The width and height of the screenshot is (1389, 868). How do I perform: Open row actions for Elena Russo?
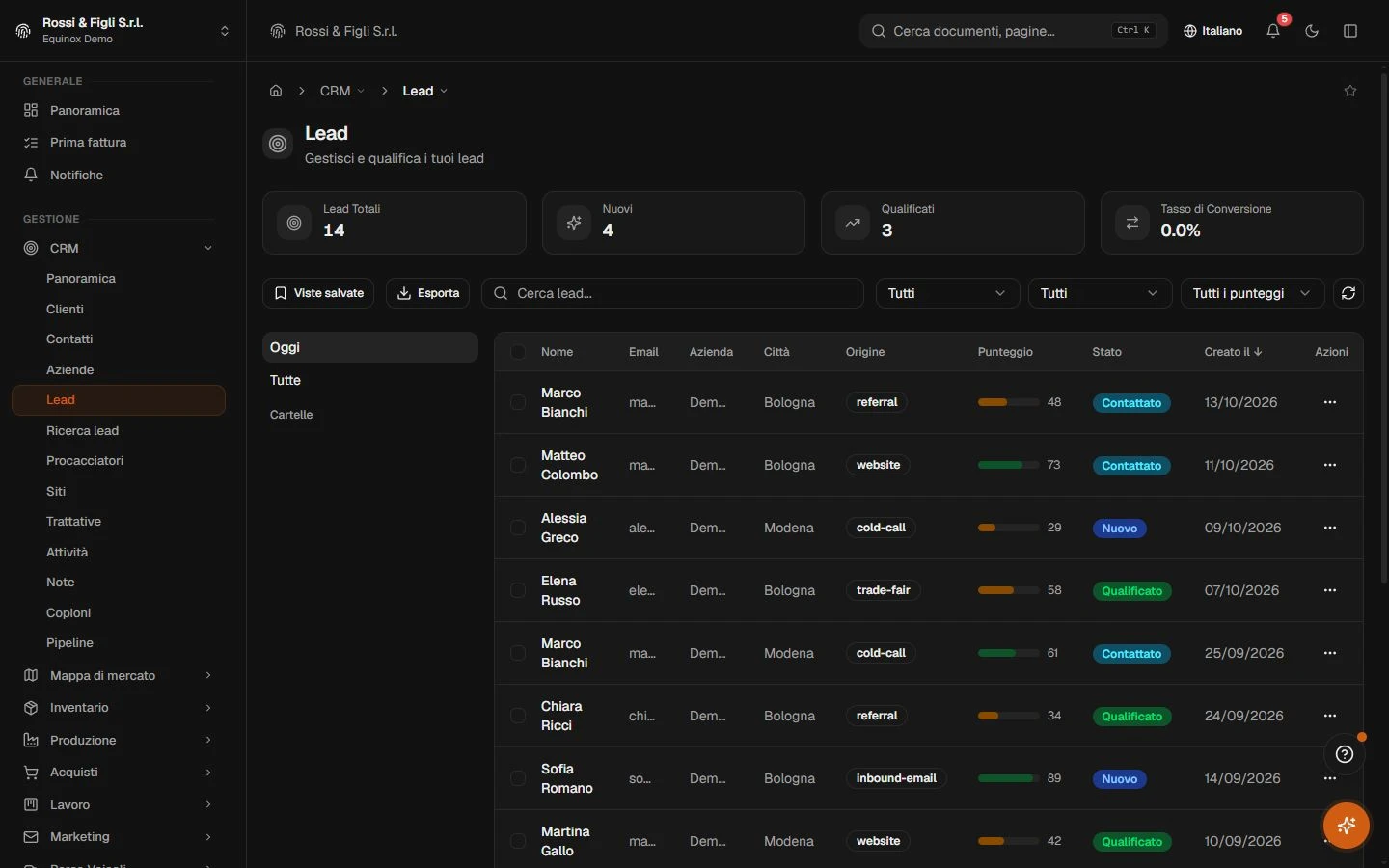pos(1330,590)
